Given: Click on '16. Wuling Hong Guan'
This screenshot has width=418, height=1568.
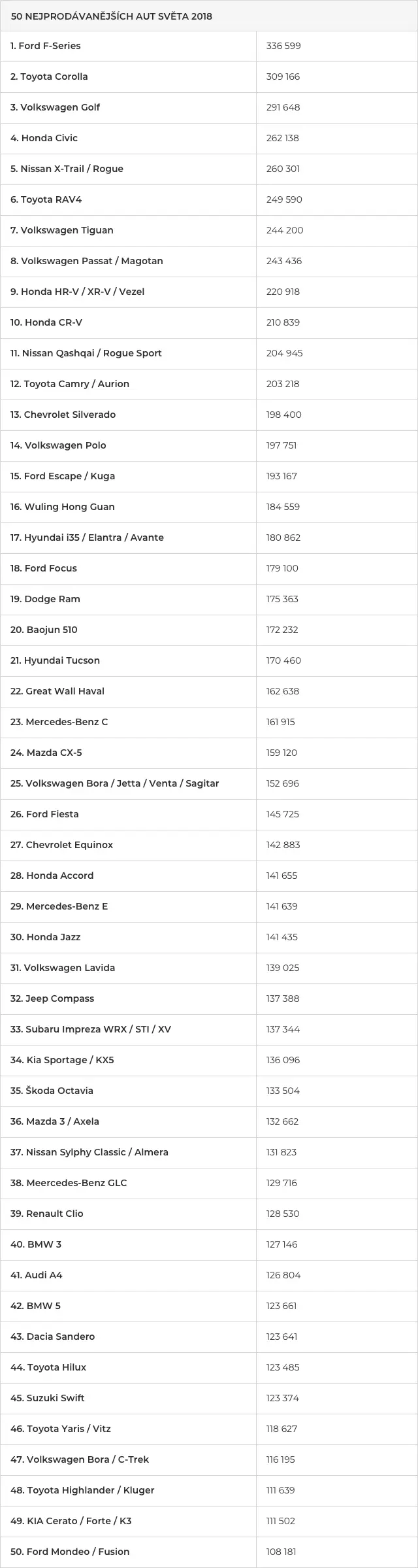Looking at the screenshot, I should click(x=63, y=507).
